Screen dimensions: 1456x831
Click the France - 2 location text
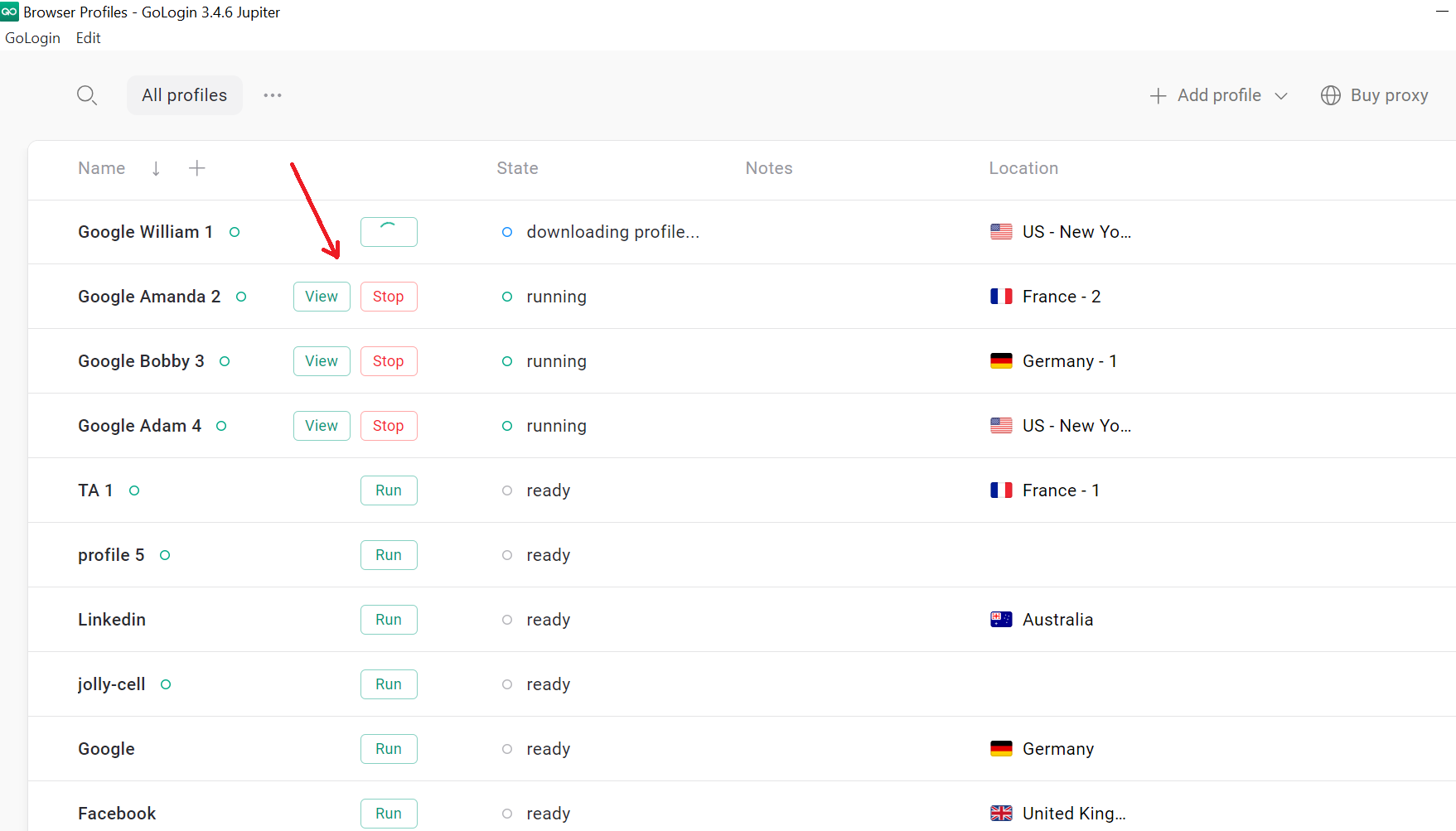[x=1062, y=297]
